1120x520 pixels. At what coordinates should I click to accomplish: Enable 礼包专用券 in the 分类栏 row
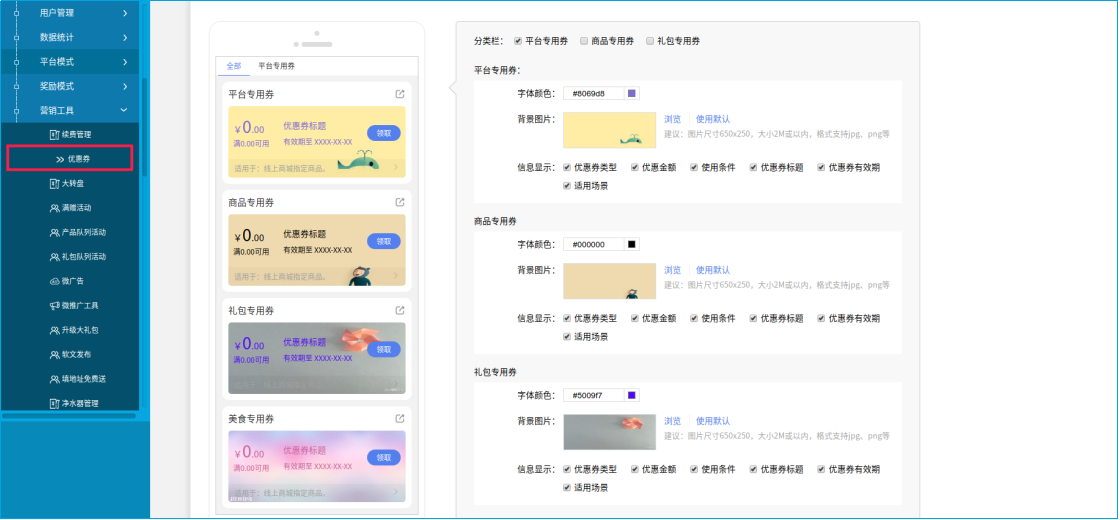pyautogui.click(x=649, y=41)
